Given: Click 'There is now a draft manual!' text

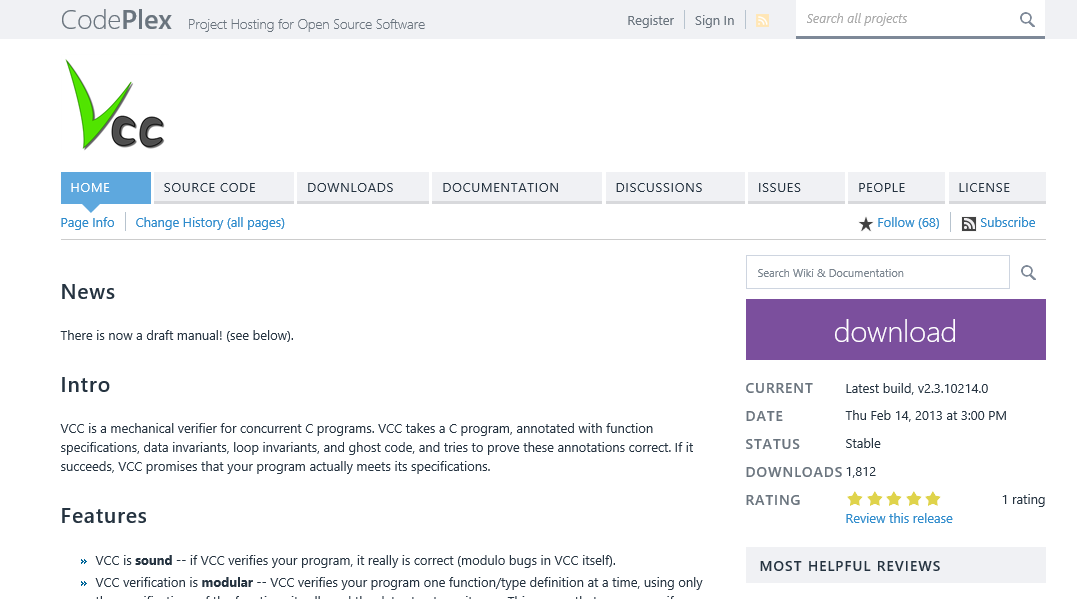Looking at the screenshot, I should click(141, 336).
